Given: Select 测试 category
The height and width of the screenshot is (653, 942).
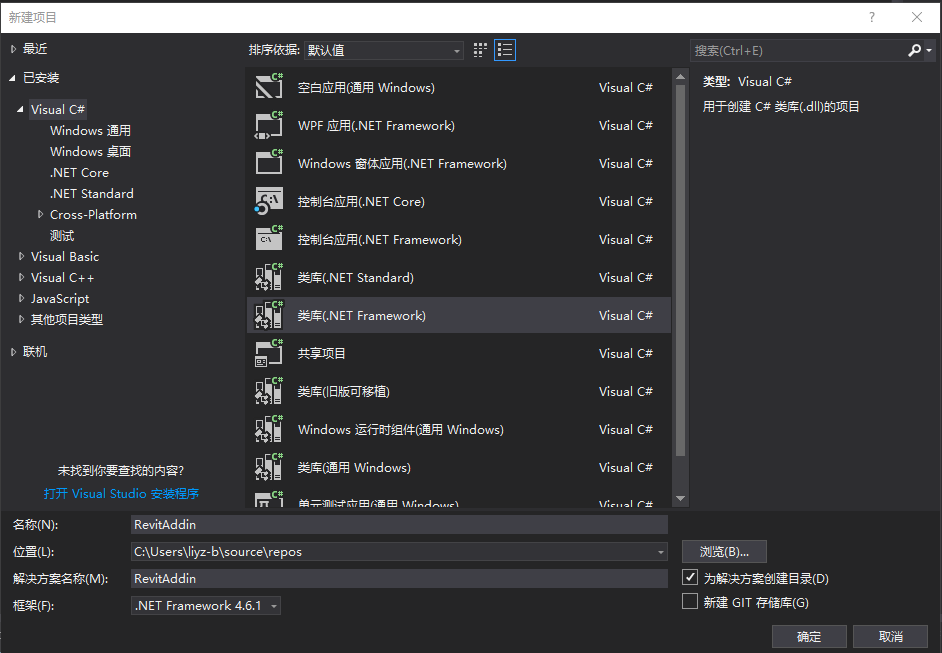Looking at the screenshot, I should 62,235.
